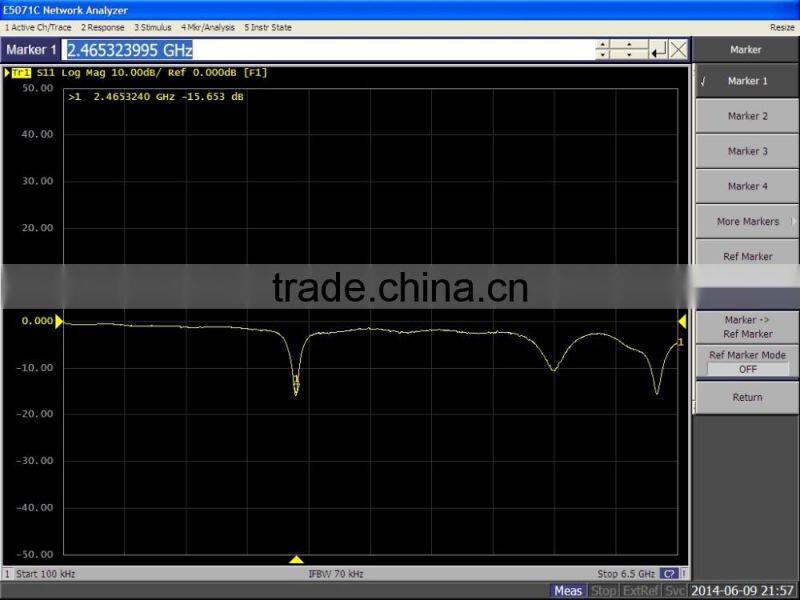Enable Marker 2 softkey
The height and width of the screenshot is (600, 800).
click(746, 116)
